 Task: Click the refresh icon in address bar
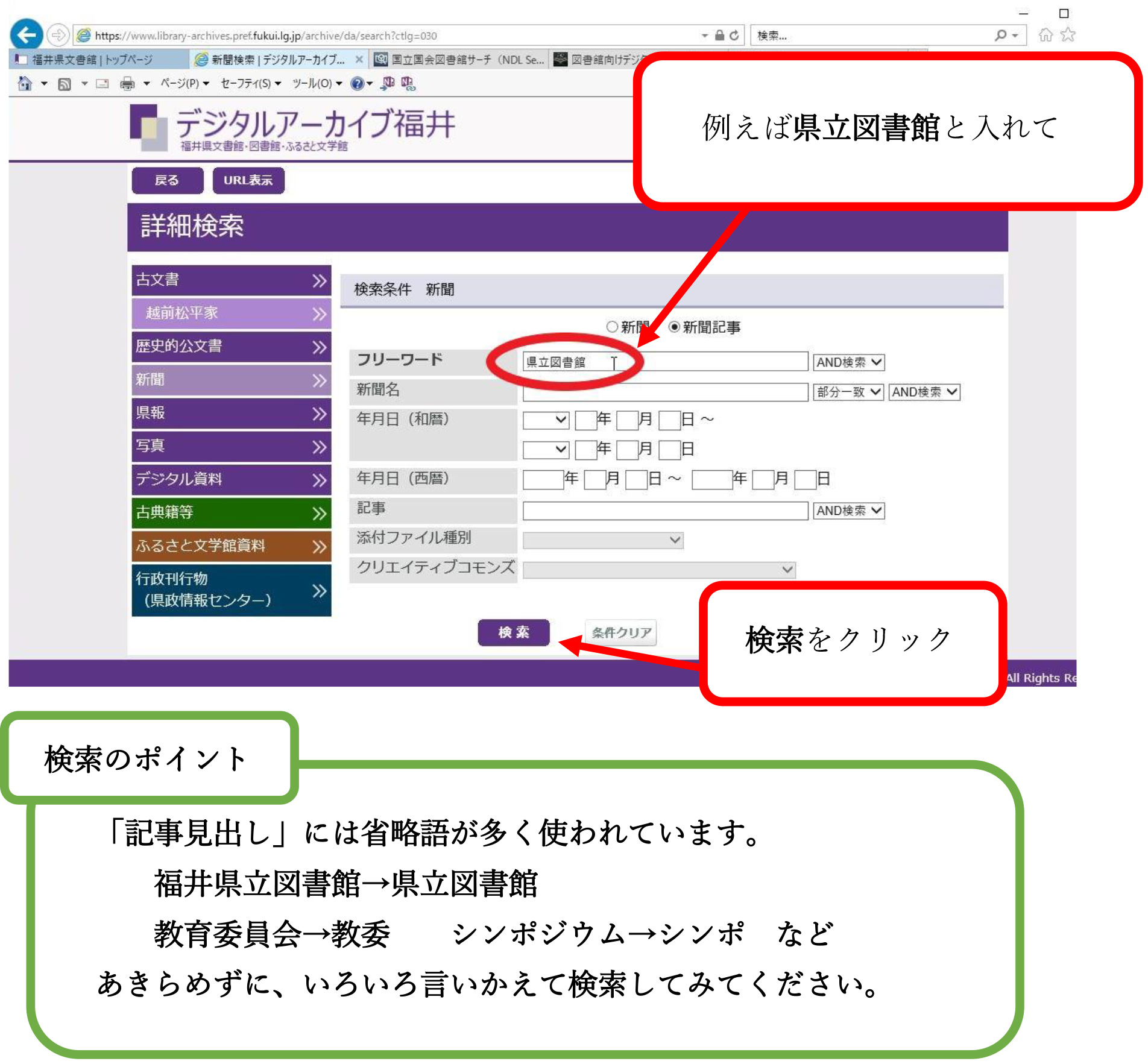[x=734, y=36]
